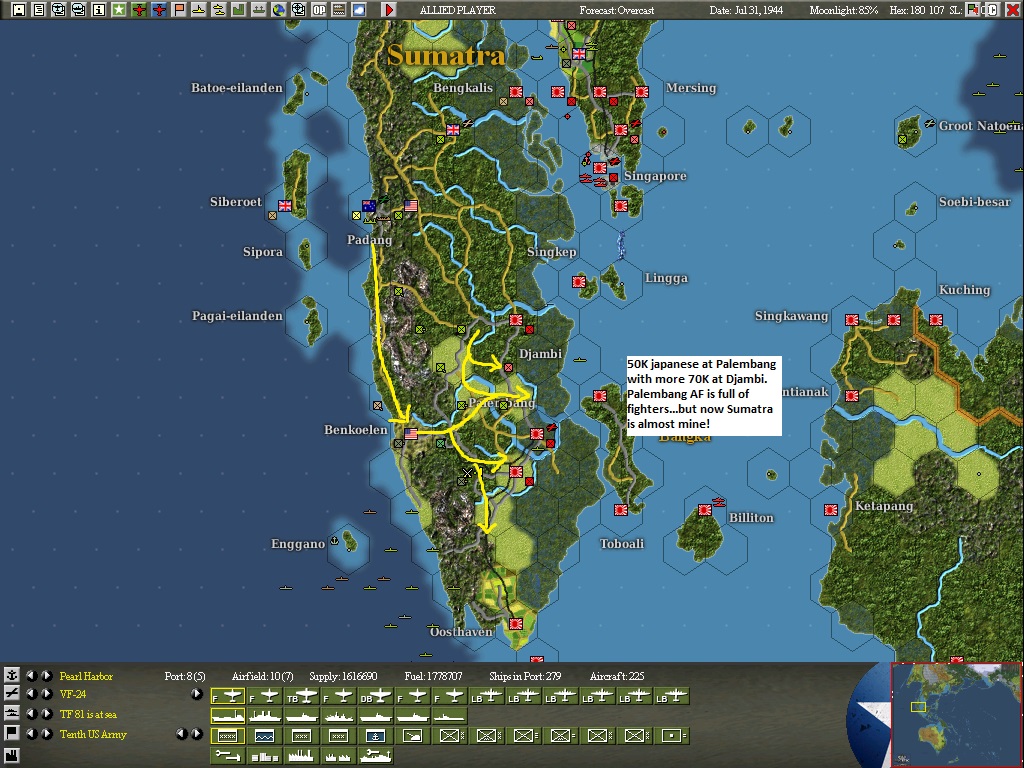Open the save game disk icon

tap(18, 10)
